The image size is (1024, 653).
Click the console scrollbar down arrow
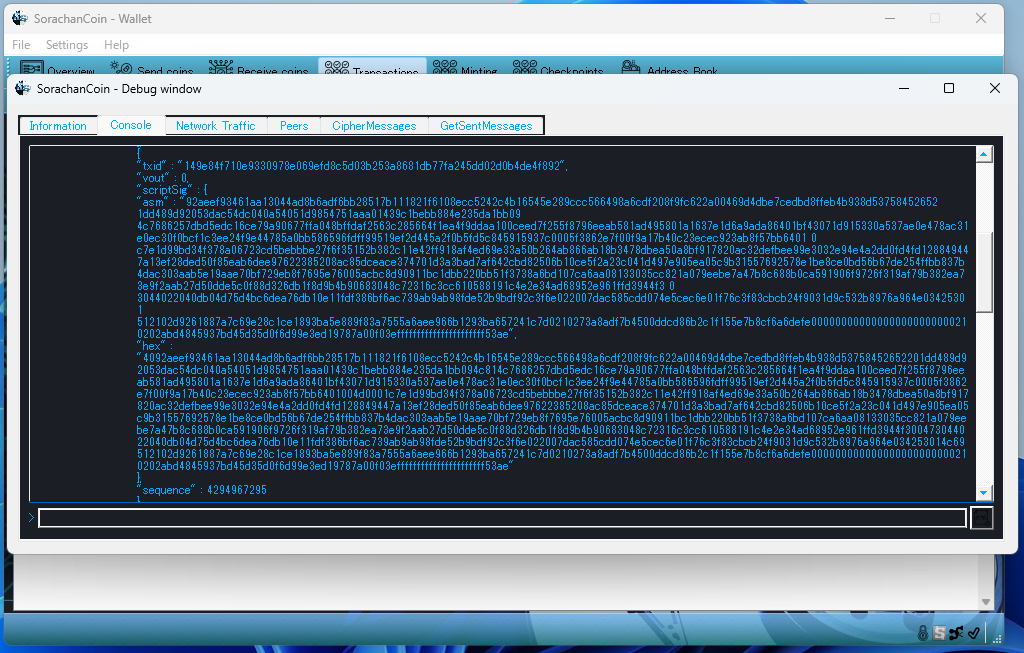coord(983,493)
